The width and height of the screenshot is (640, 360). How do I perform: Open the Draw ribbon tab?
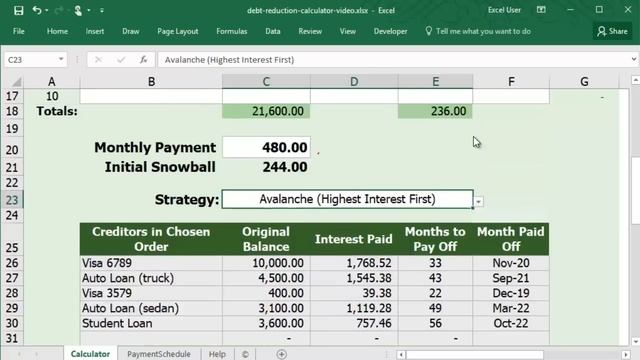click(x=131, y=31)
